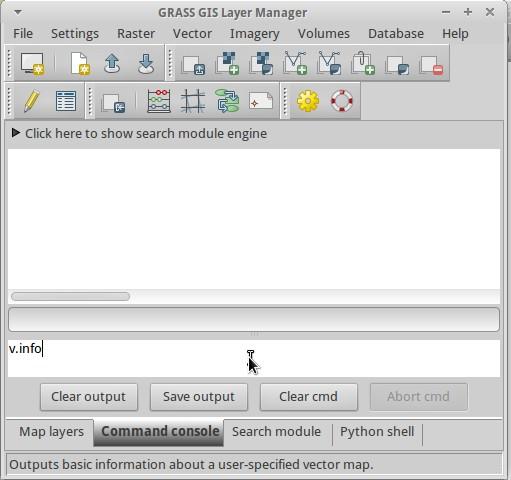This screenshot has width=511, height=480.
Task: Show manual lifebuoy help icon
Action: click(342, 101)
